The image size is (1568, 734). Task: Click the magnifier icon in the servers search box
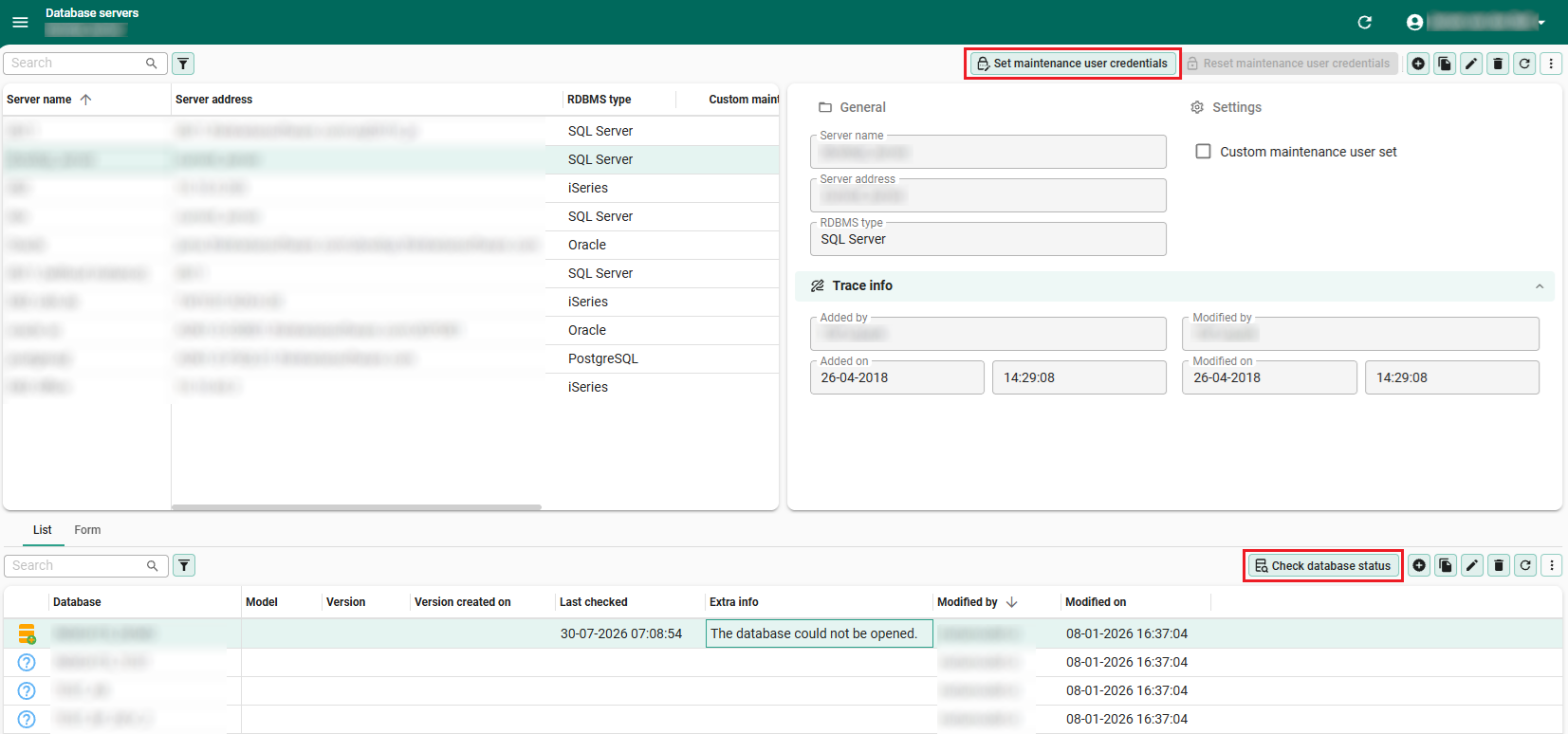151,63
